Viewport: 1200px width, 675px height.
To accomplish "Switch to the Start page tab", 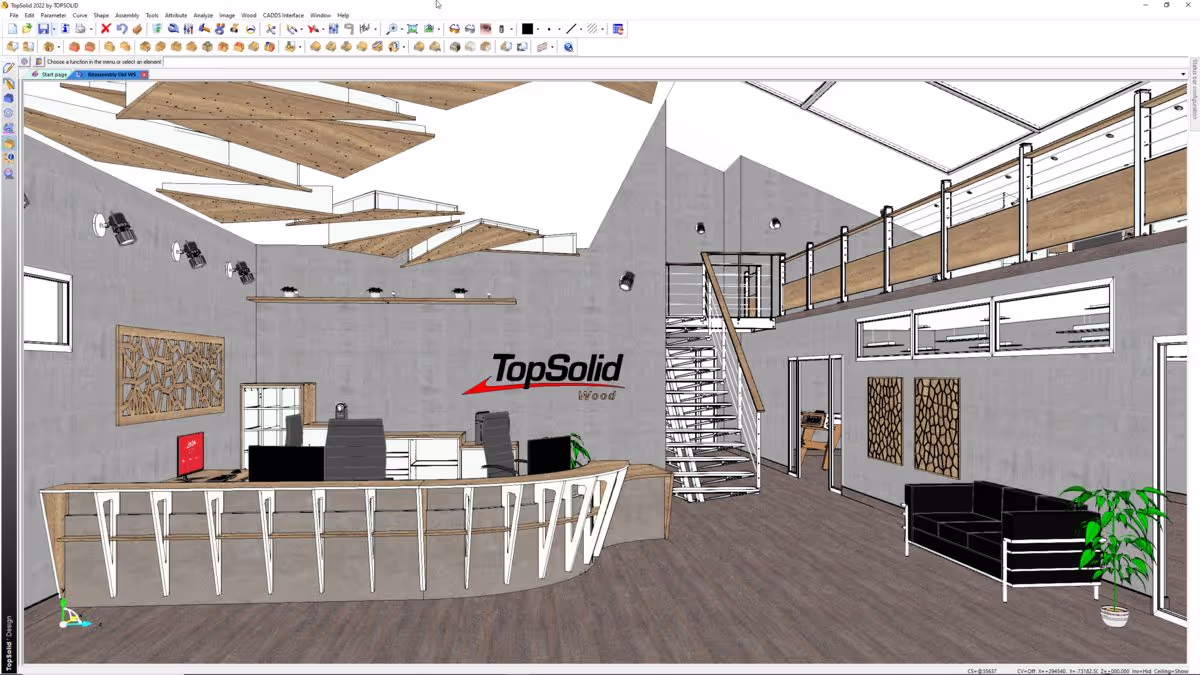I will tap(50, 74).
